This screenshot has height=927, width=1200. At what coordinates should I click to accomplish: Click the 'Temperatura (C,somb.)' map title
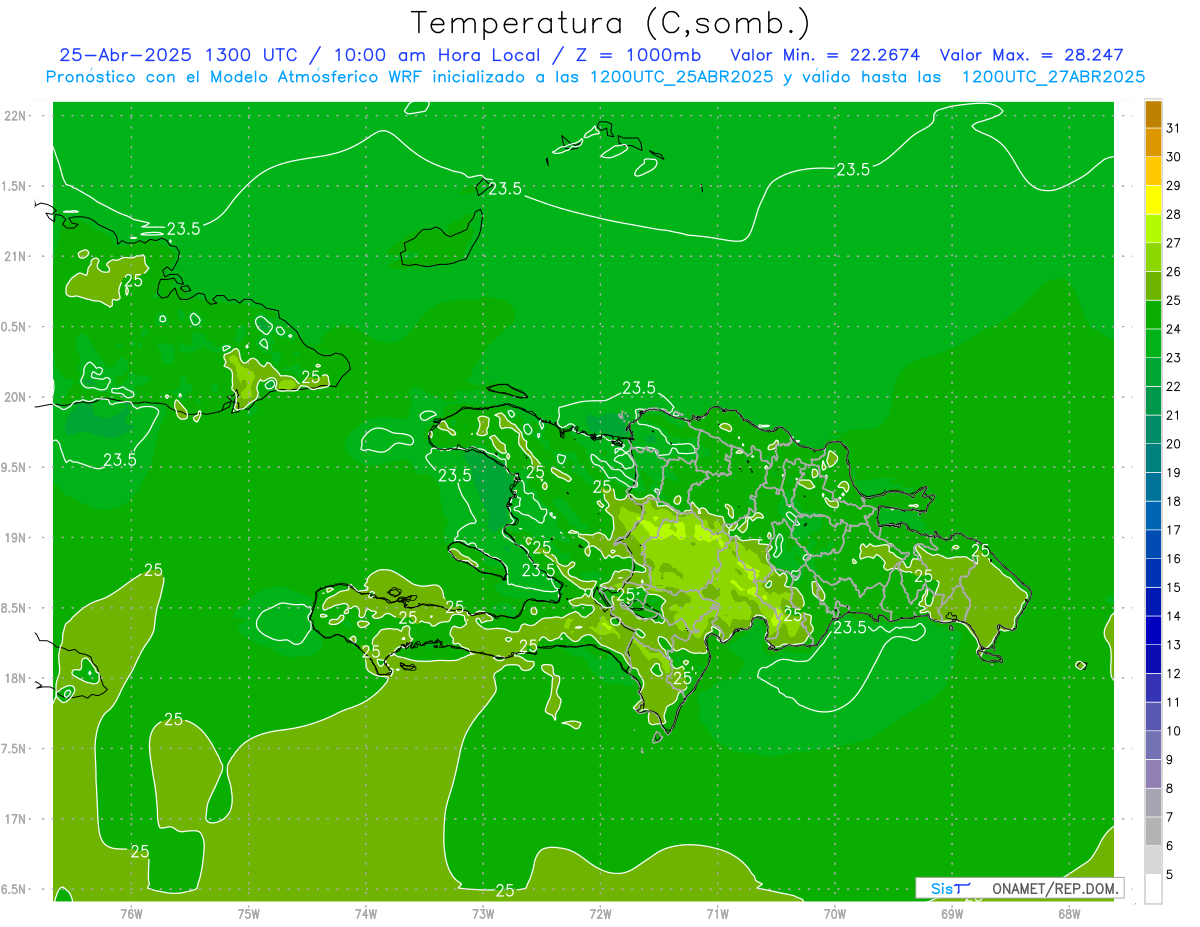[611, 22]
